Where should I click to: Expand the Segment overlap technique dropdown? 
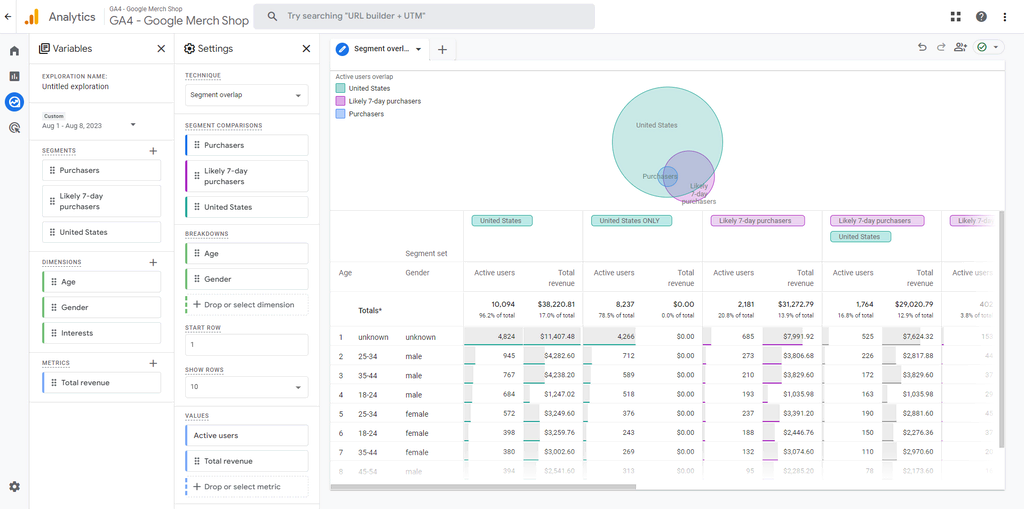[x=246, y=95]
